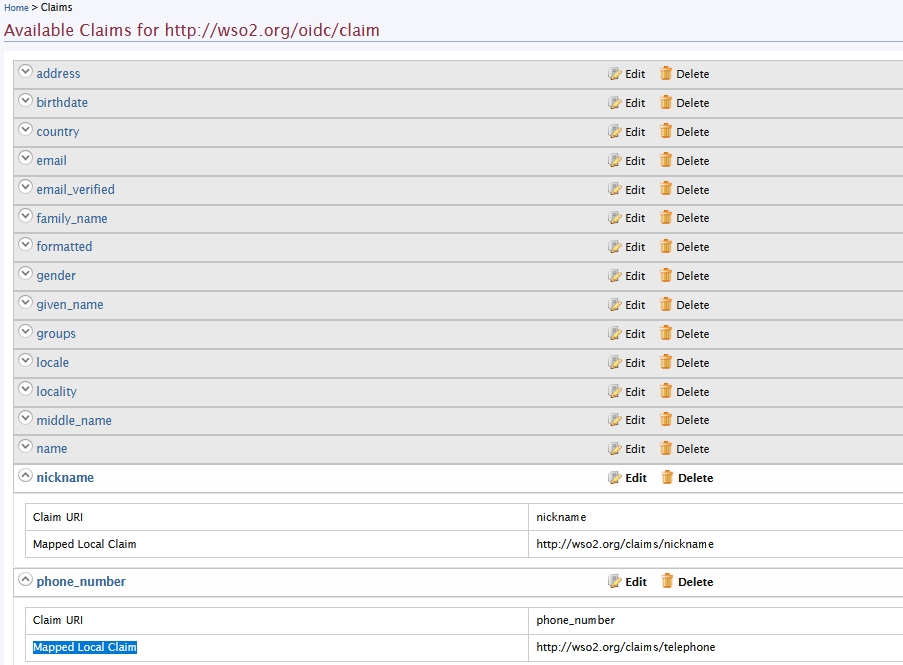Click Delete text for locale claim
903x665 pixels.
(x=692, y=363)
